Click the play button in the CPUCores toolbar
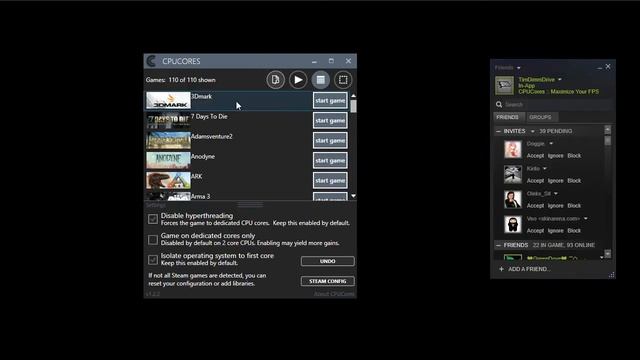The height and width of the screenshot is (360, 640). tap(298, 80)
